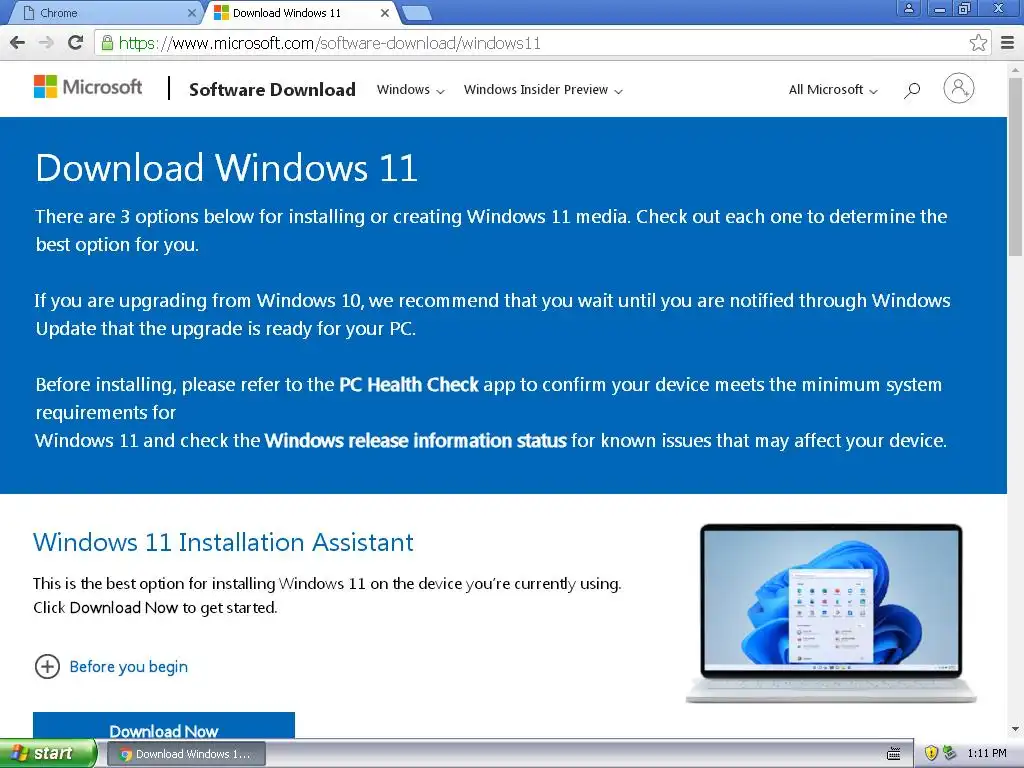
Task: Click the Chrome user profile icon in title bar
Action: point(908,8)
